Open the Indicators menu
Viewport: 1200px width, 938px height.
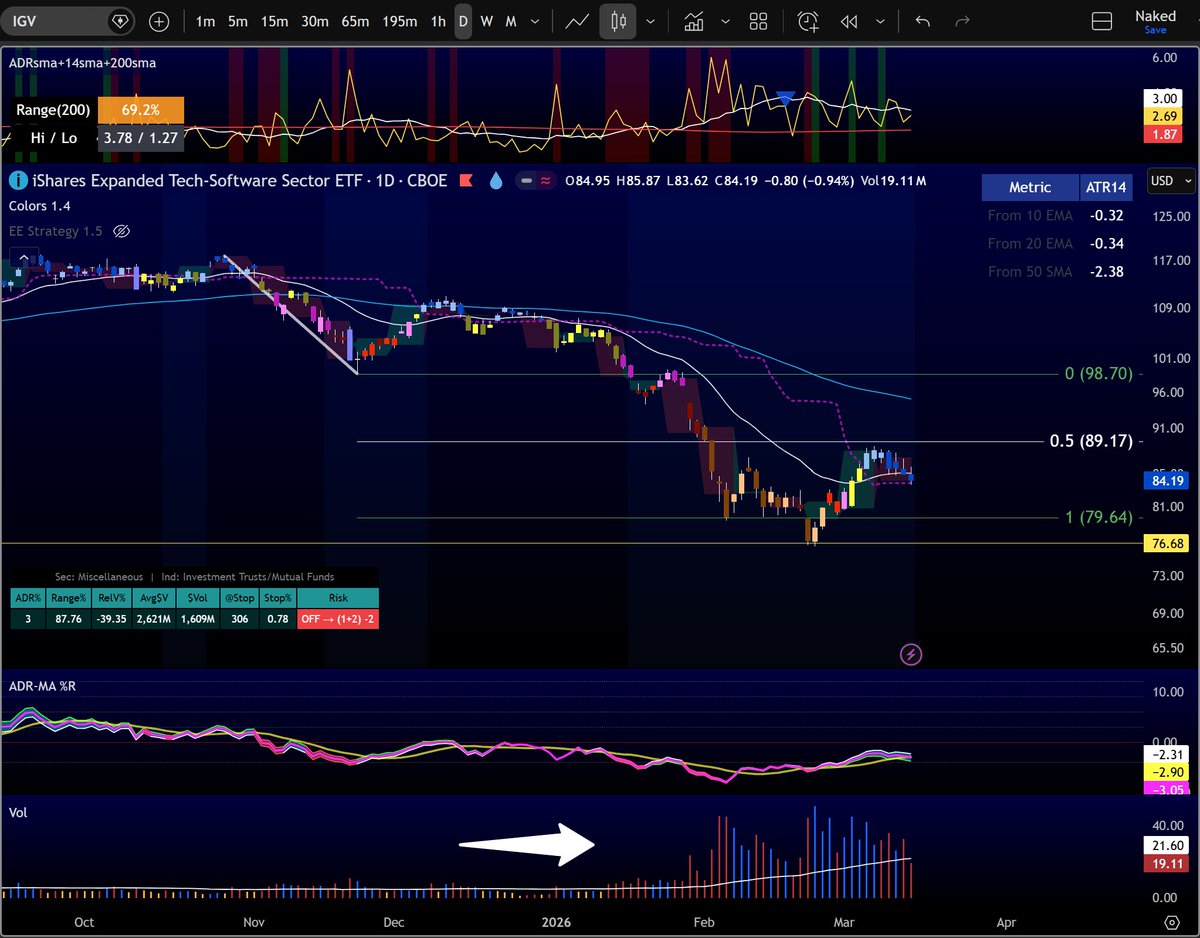point(695,21)
